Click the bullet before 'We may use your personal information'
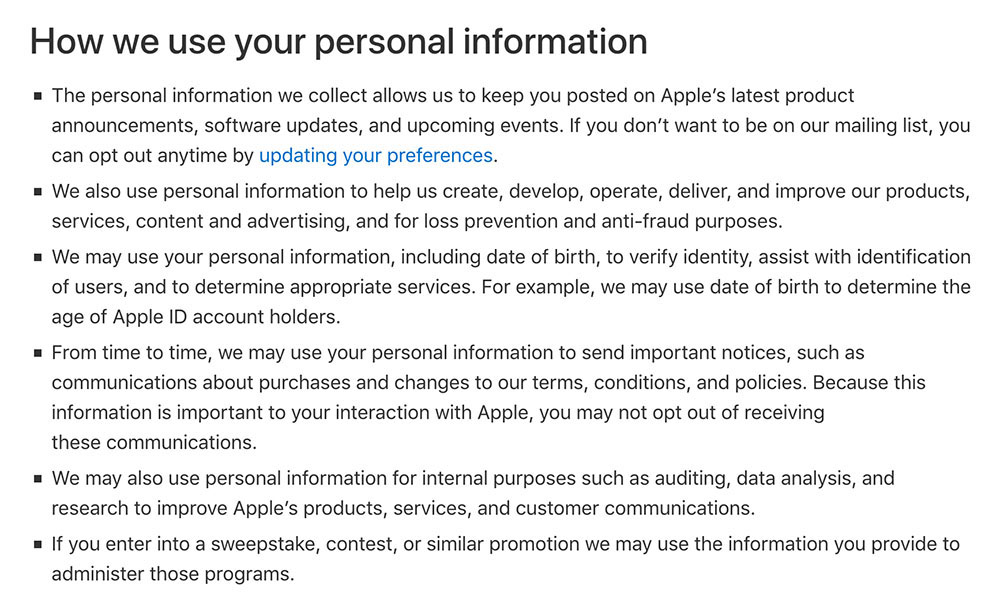 (x=38, y=258)
